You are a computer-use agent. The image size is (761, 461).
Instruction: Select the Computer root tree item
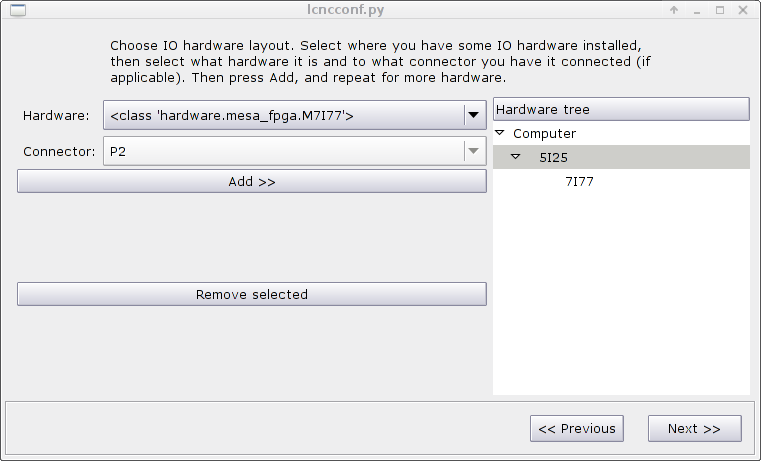tap(544, 133)
